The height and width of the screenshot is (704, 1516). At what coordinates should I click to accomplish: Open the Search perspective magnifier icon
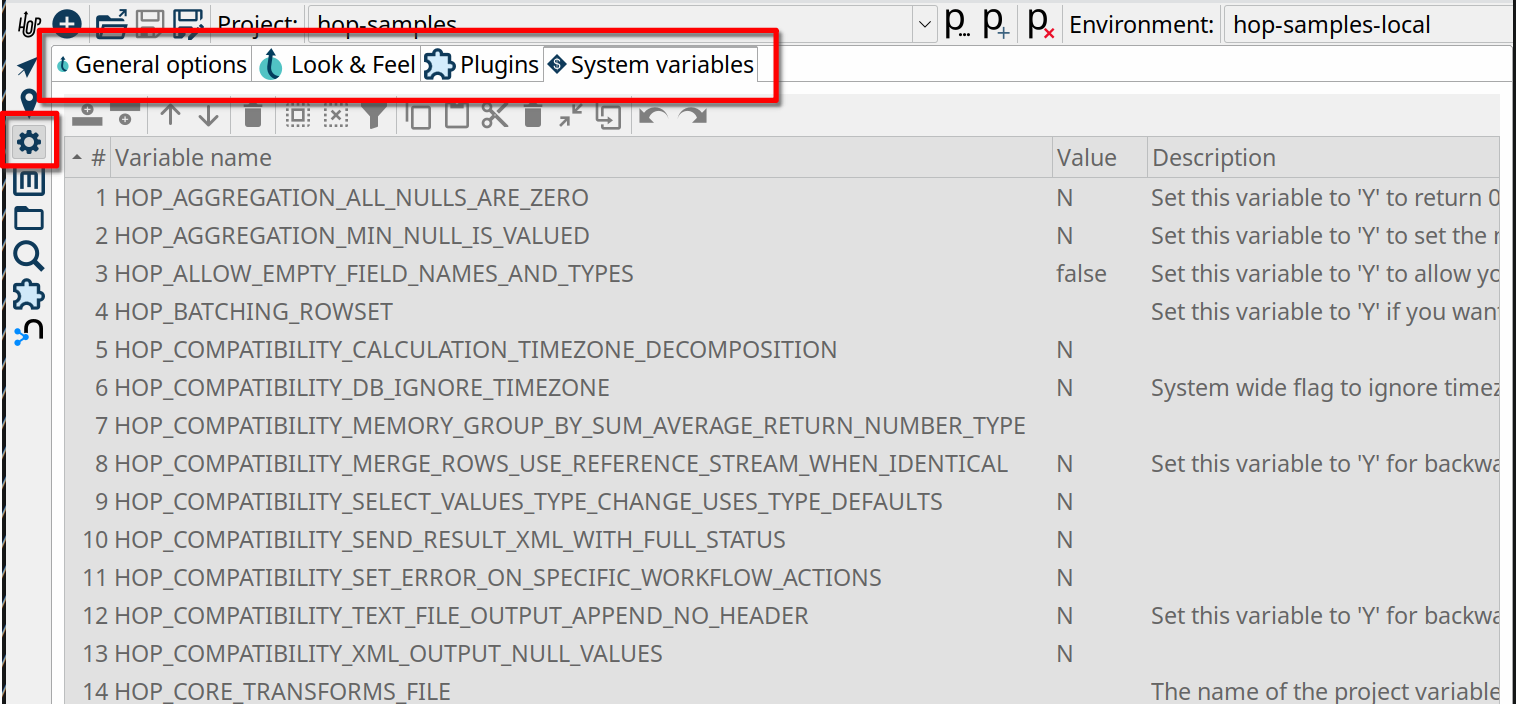pos(29,257)
